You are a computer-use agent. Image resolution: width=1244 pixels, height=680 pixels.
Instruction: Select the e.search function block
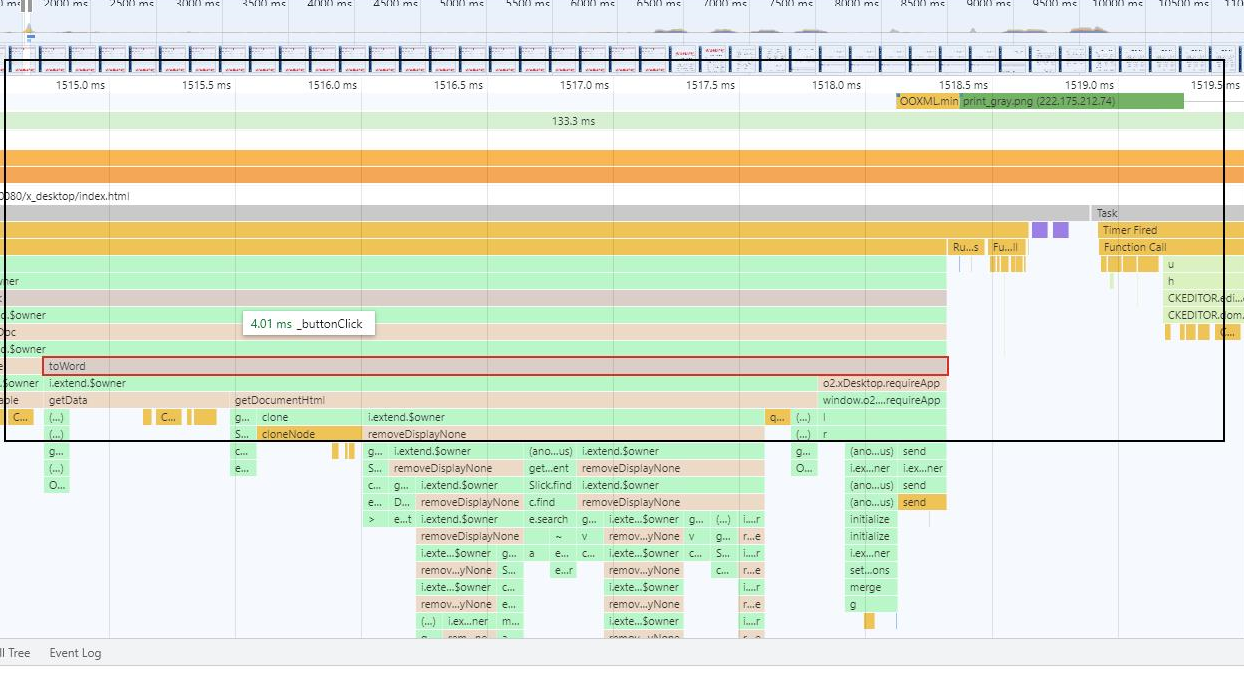point(550,519)
